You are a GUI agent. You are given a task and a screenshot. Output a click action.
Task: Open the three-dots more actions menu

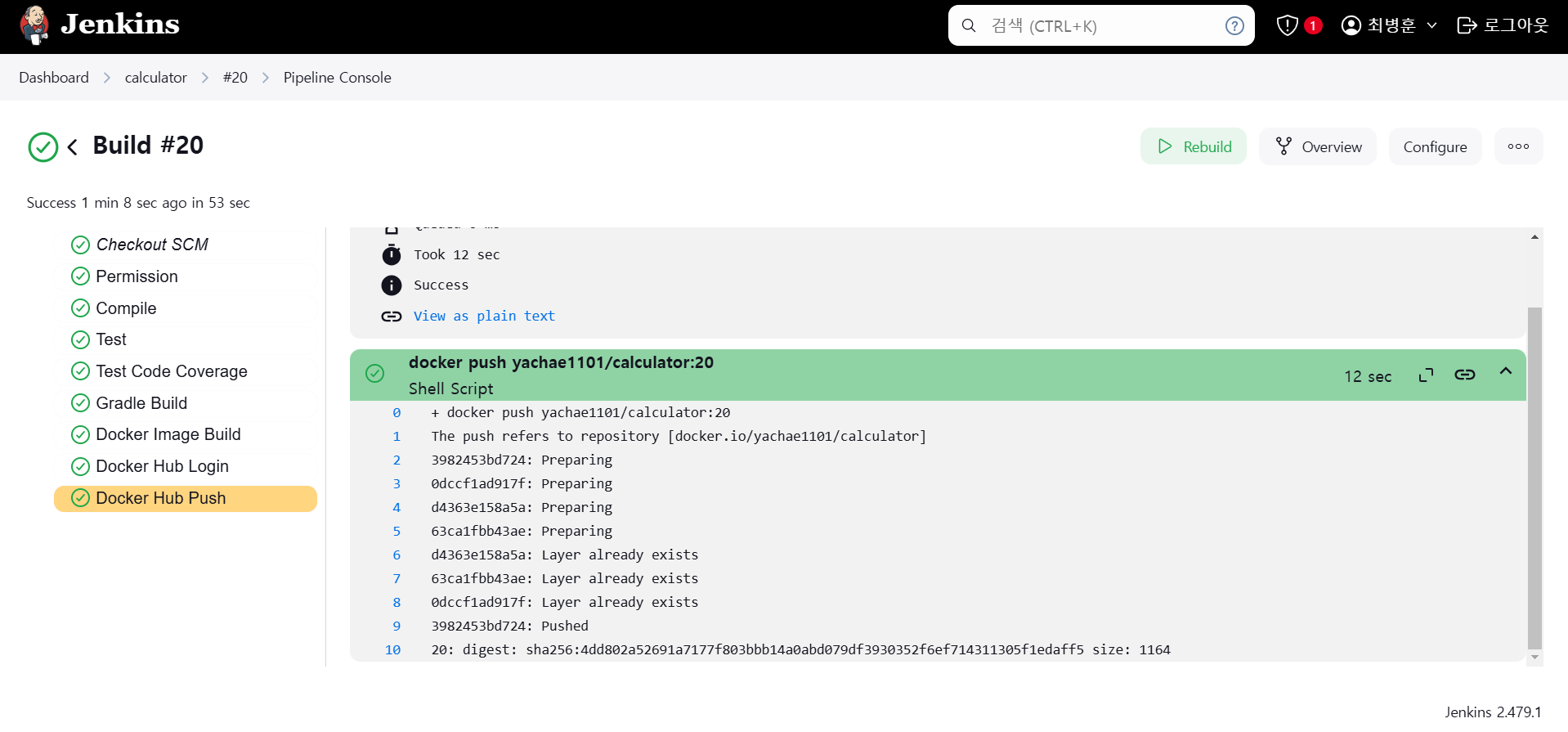(x=1518, y=146)
